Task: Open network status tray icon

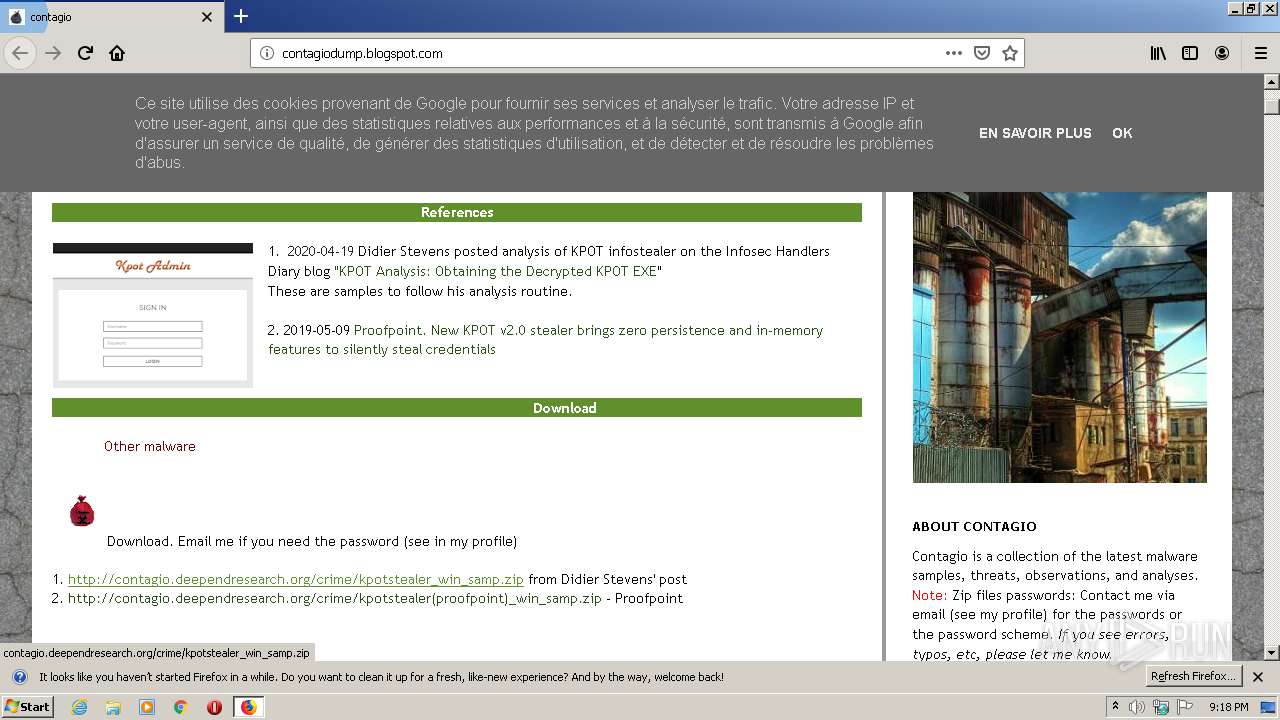Action: [x=1161, y=707]
